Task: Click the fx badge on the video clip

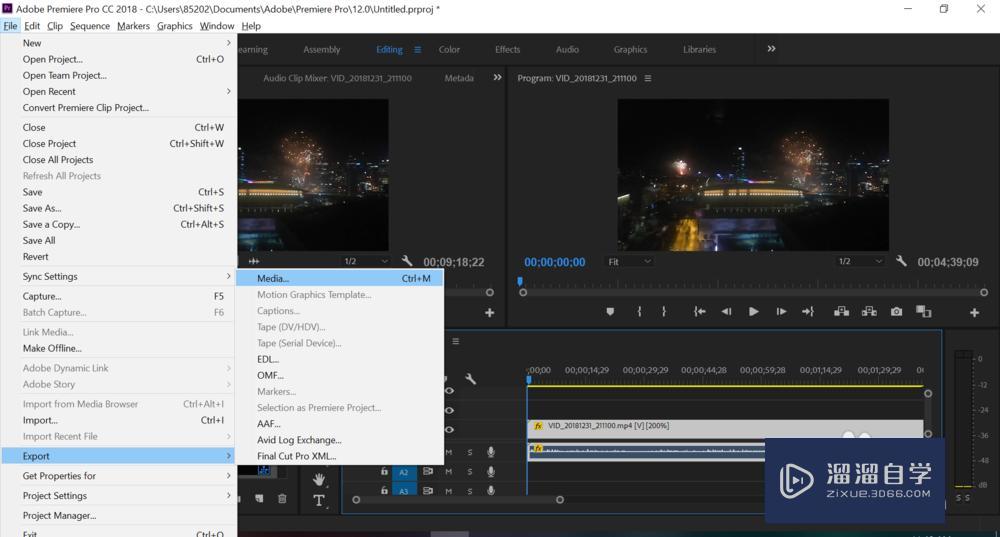Action: (538, 426)
